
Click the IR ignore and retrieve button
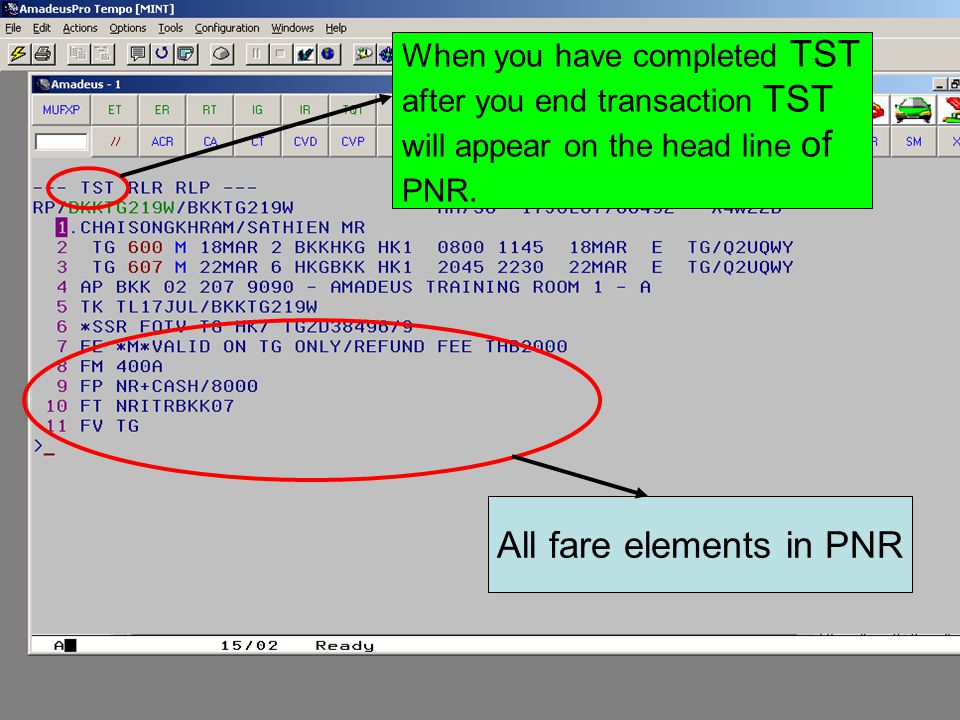[305, 110]
